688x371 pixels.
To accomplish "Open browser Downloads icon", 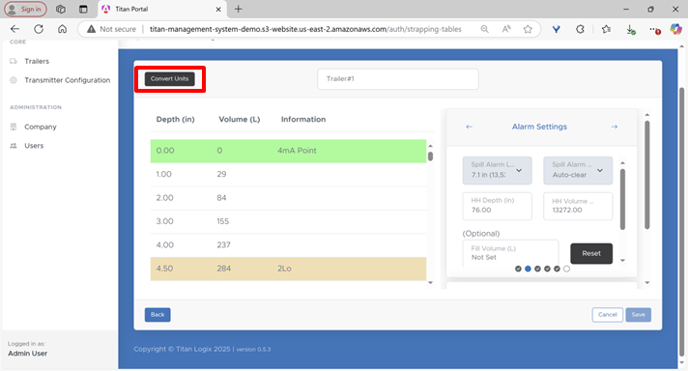I will pos(631,29).
